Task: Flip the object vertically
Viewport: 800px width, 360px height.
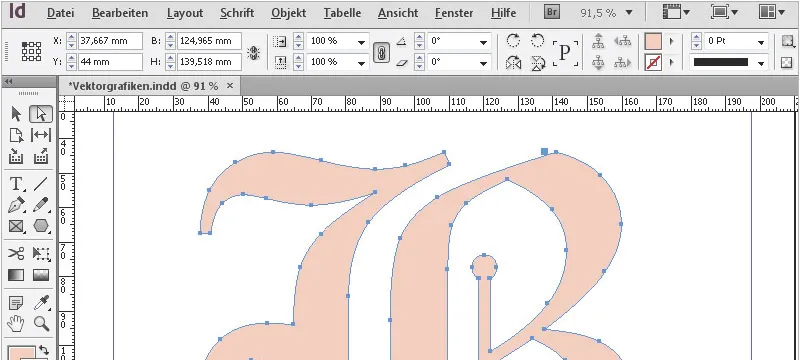Action: [538, 63]
